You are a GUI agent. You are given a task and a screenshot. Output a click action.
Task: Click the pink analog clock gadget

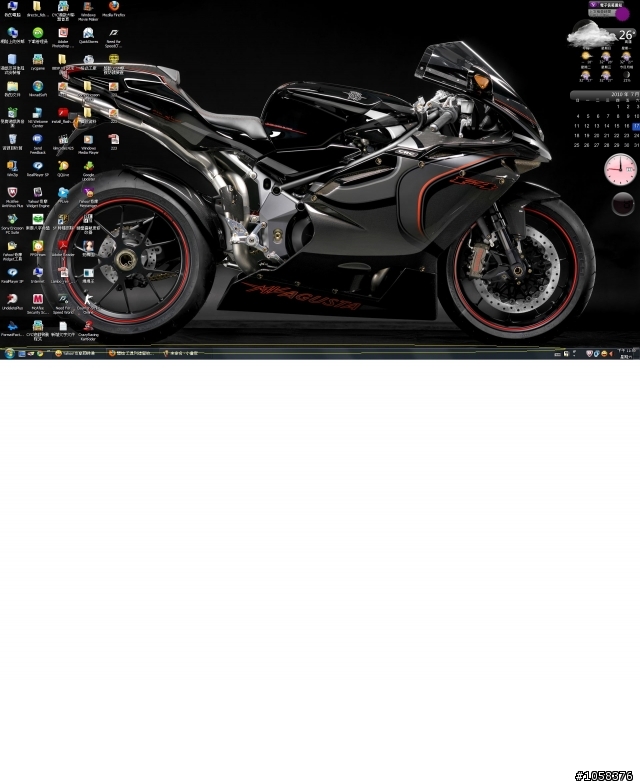click(x=620, y=170)
